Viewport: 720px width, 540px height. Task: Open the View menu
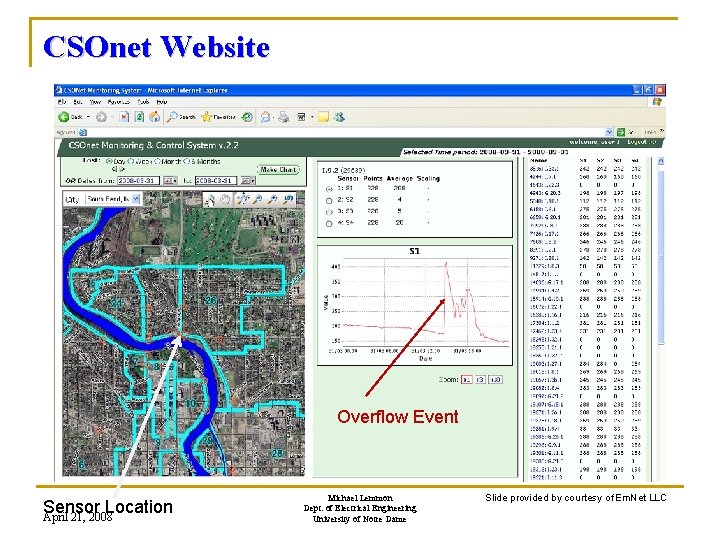pyautogui.click(x=95, y=102)
